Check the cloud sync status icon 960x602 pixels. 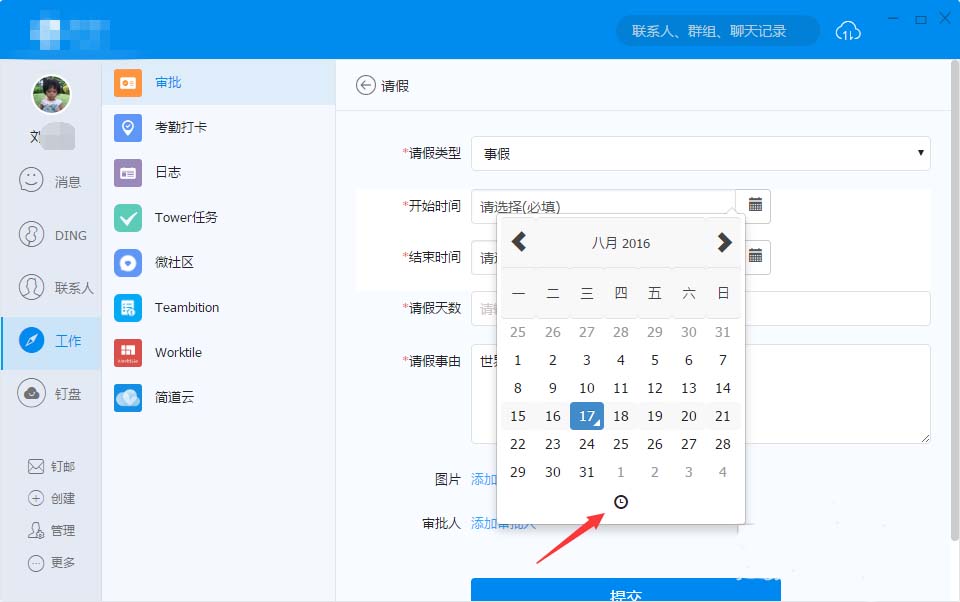(x=847, y=31)
